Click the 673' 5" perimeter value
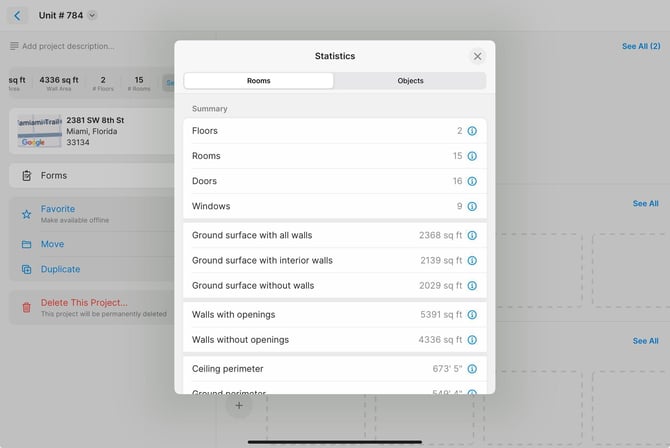Image resolution: width=670 pixels, height=448 pixels. click(x=447, y=369)
